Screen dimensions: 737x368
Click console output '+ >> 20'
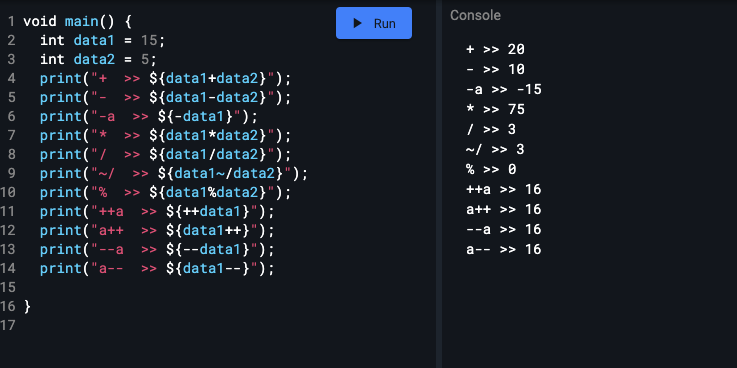[x=495, y=49]
